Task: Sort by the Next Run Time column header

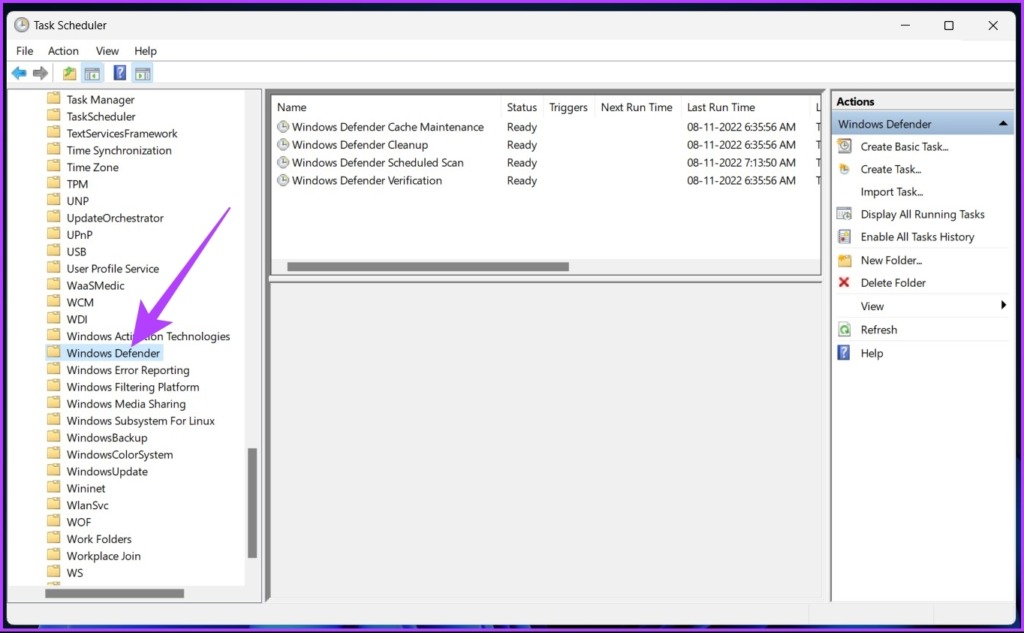Action: (x=637, y=107)
